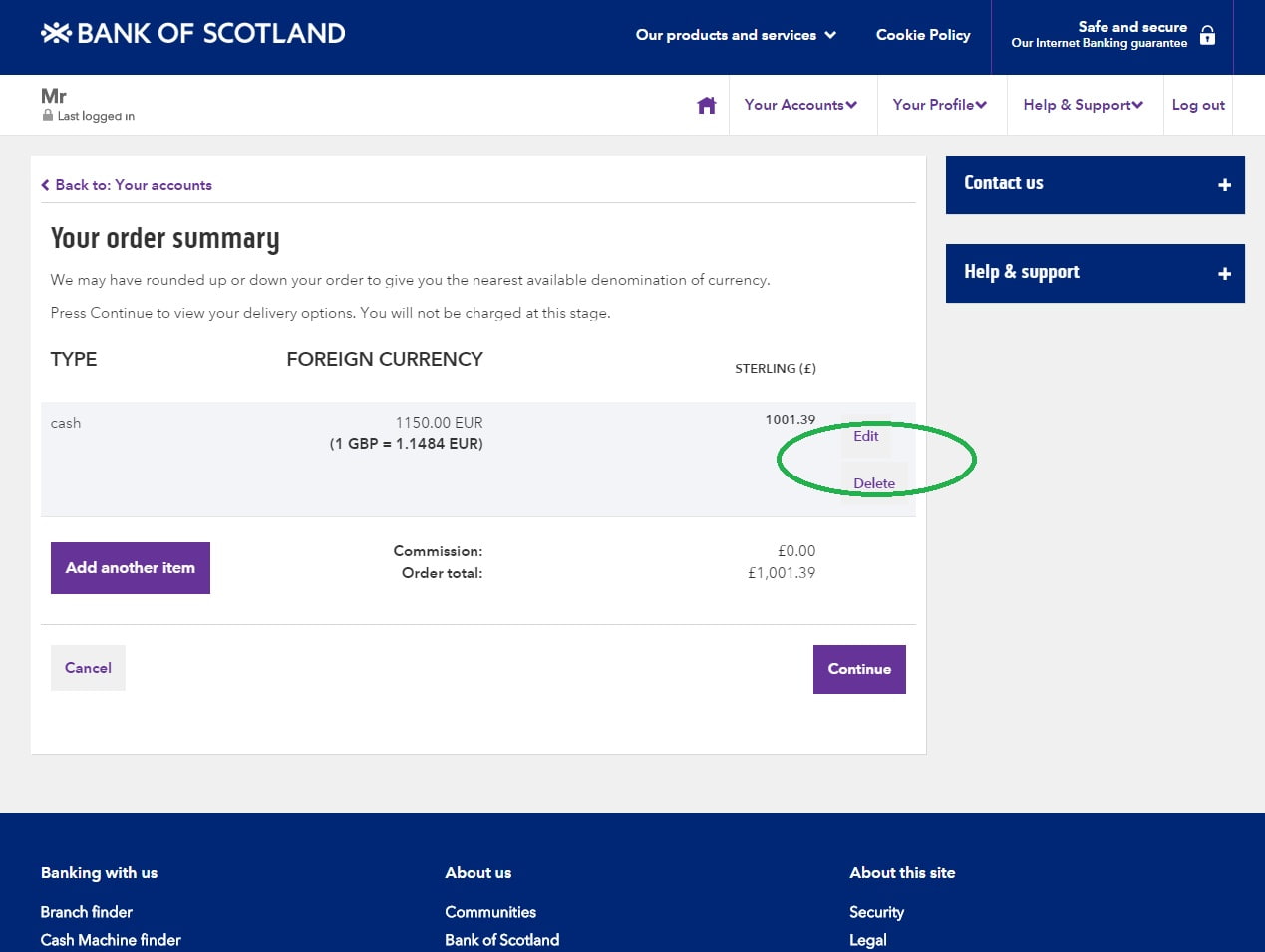Click the About us footer heading

coord(478,873)
